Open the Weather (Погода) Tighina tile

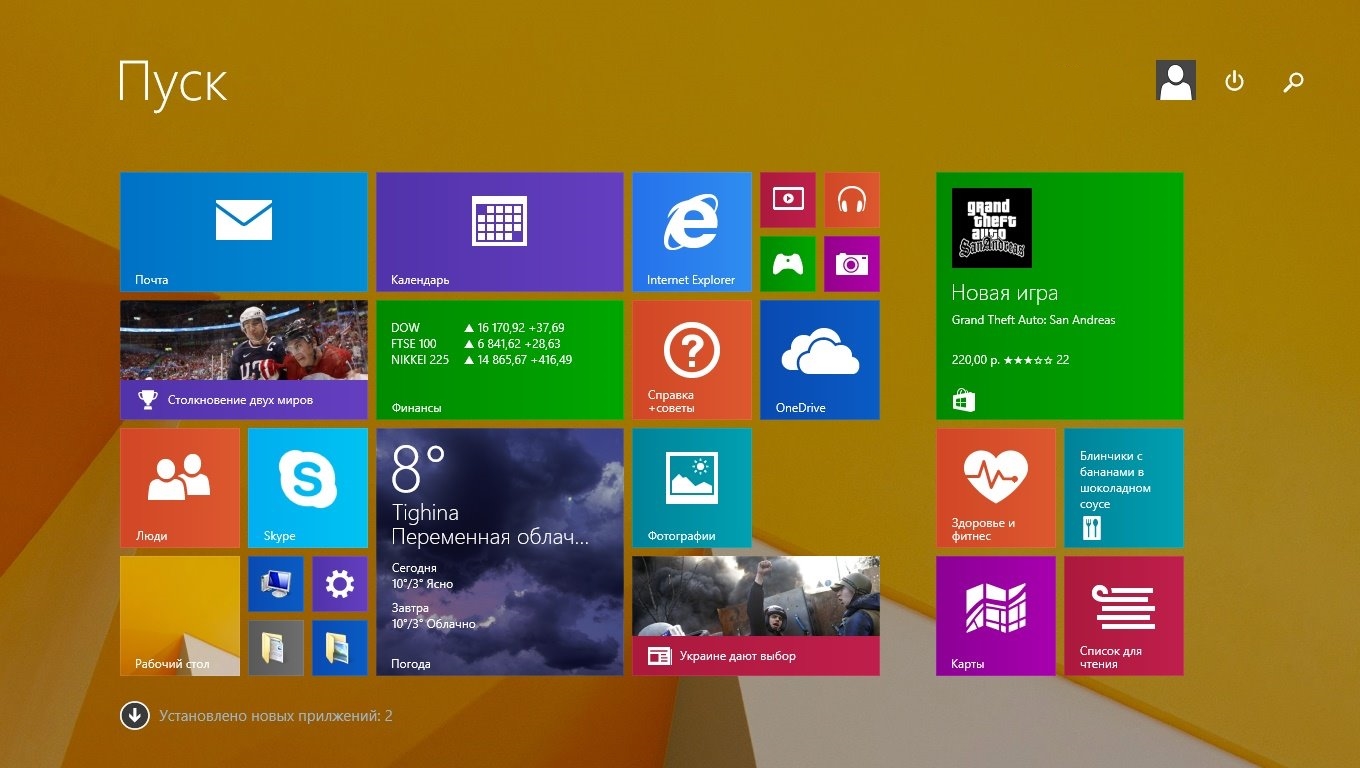pos(499,551)
